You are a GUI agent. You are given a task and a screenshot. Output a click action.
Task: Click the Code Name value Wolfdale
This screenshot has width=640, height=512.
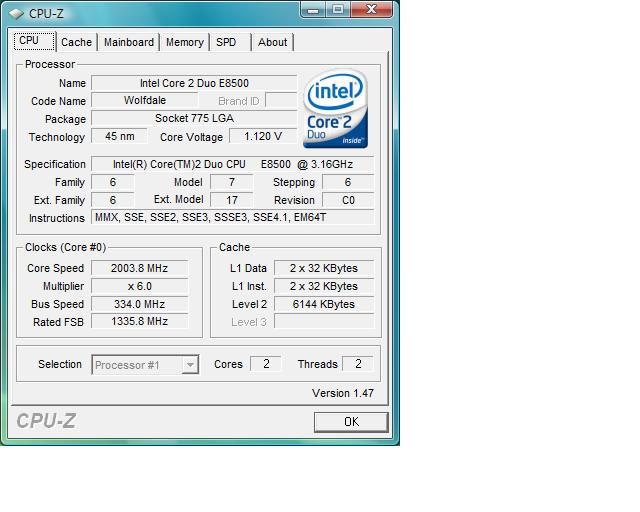[144, 100]
